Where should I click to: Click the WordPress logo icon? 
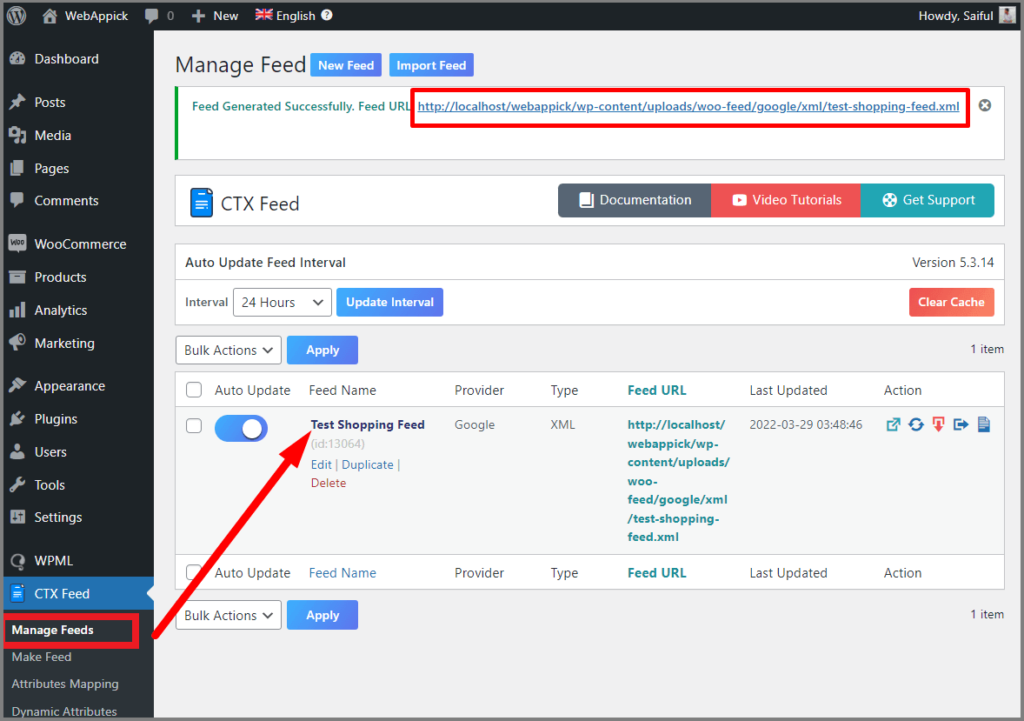[16, 15]
